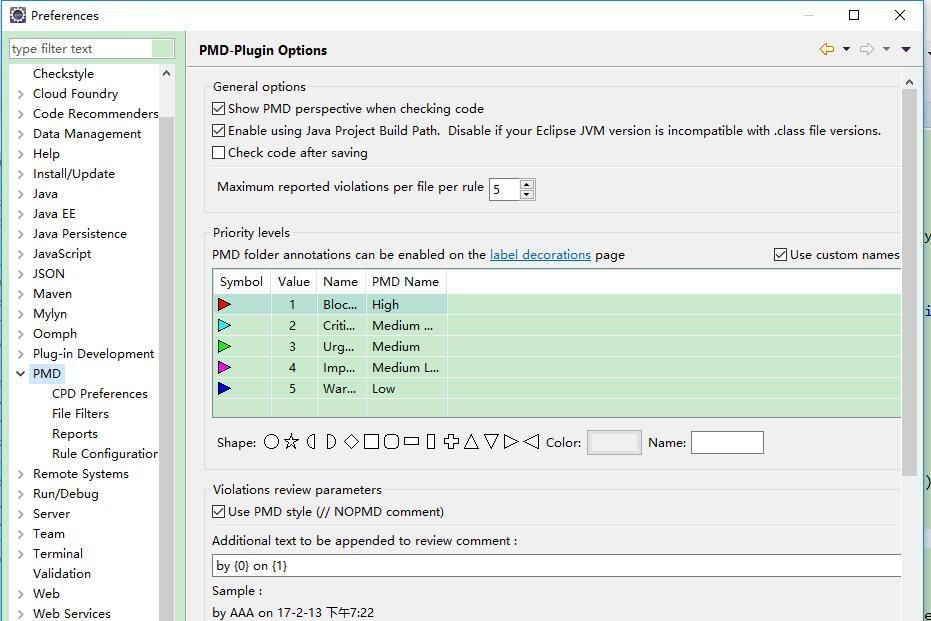Pick the downward triangle shape
931x621 pixels.
click(491, 442)
